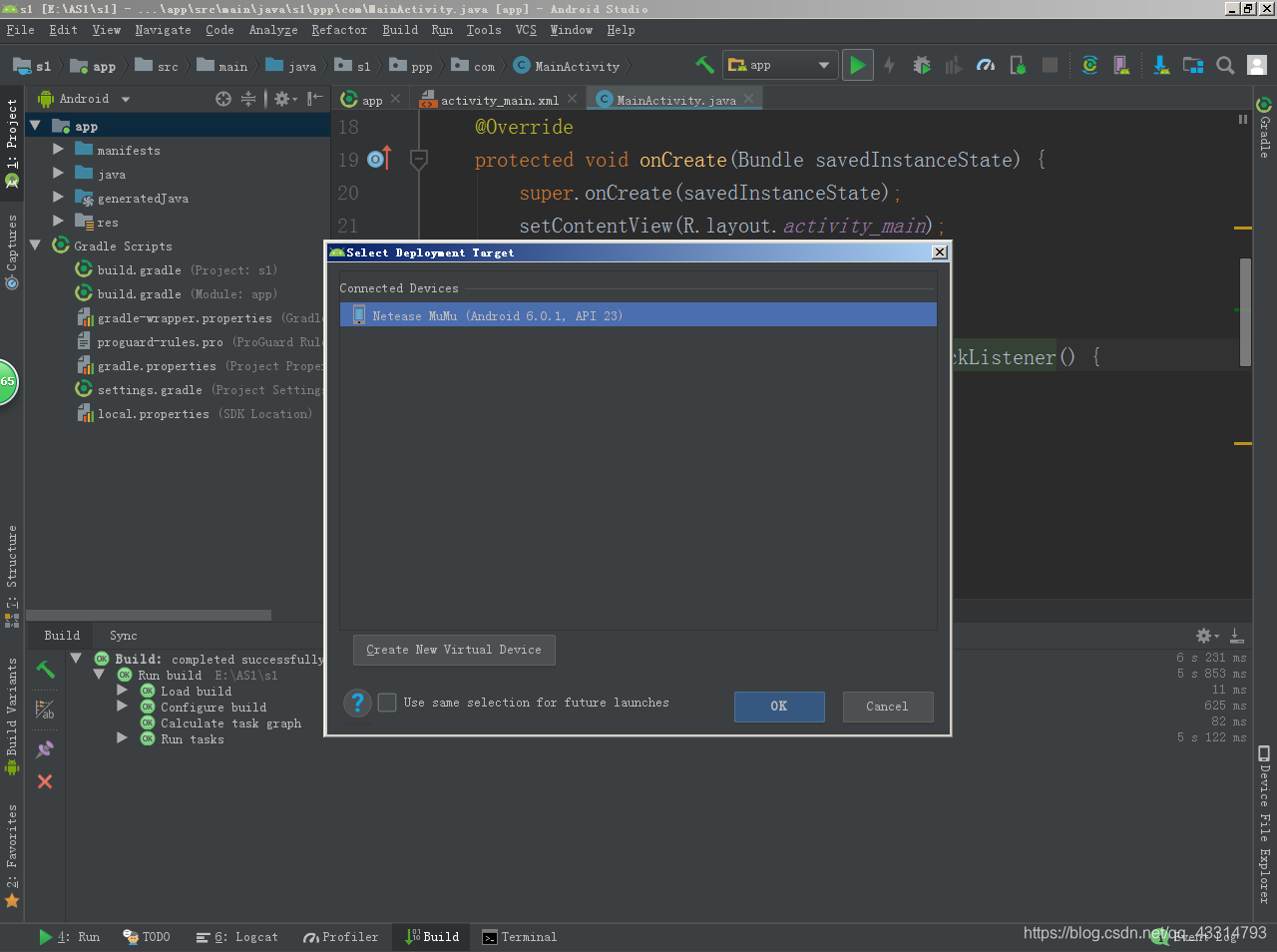Open the Tools menu
This screenshot has height=952, width=1277.
pyautogui.click(x=484, y=30)
